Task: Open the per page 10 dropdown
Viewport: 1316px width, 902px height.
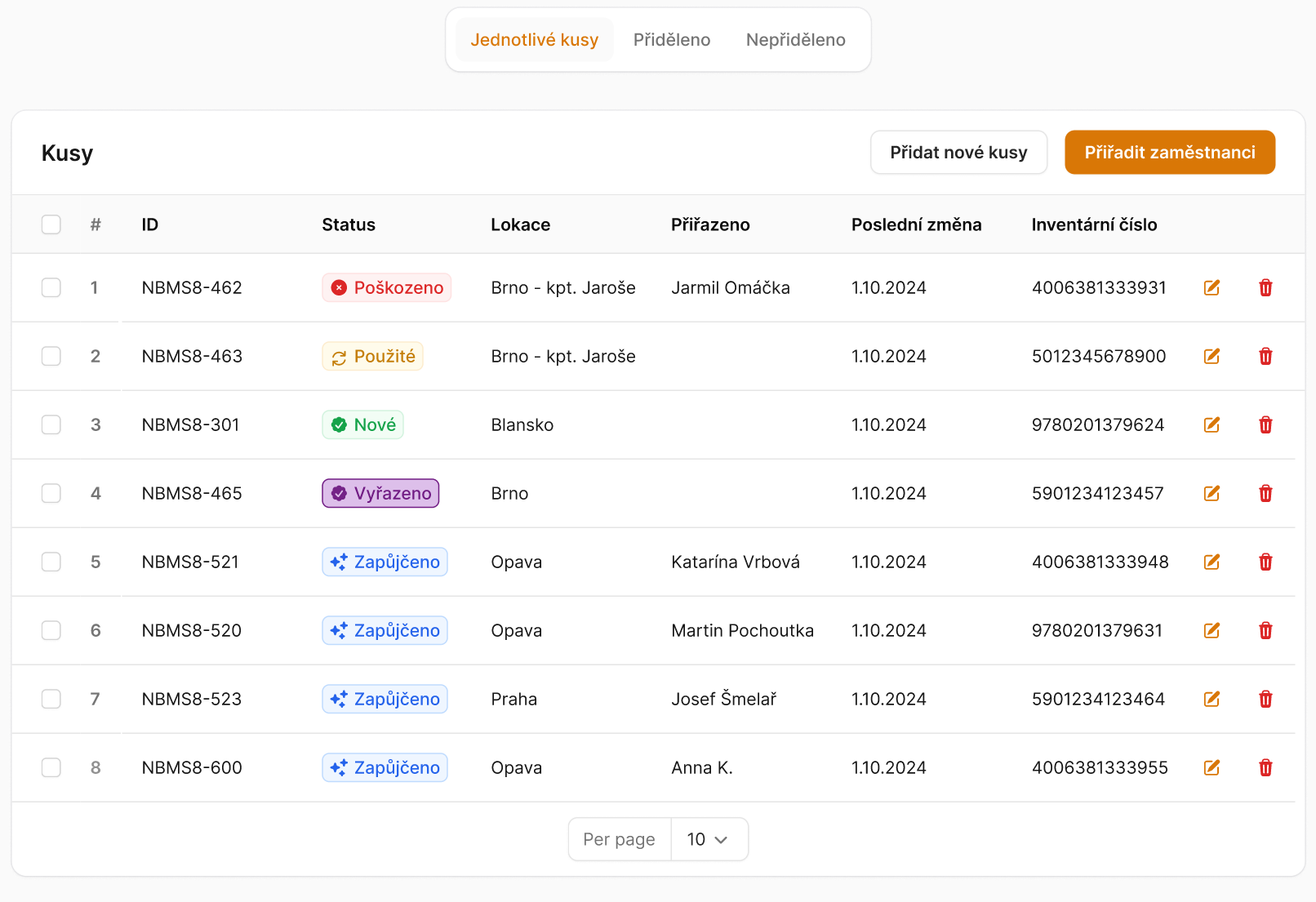Action: (709, 839)
